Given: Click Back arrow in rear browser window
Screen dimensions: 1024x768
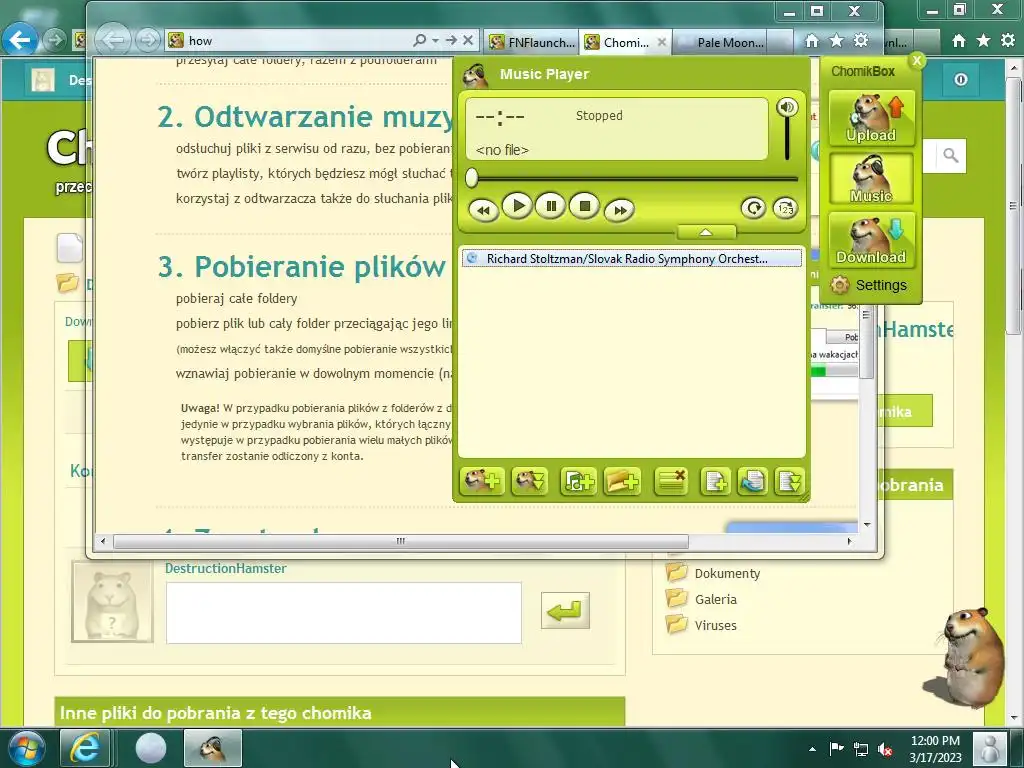Looking at the screenshot, I should pos(20,40).
